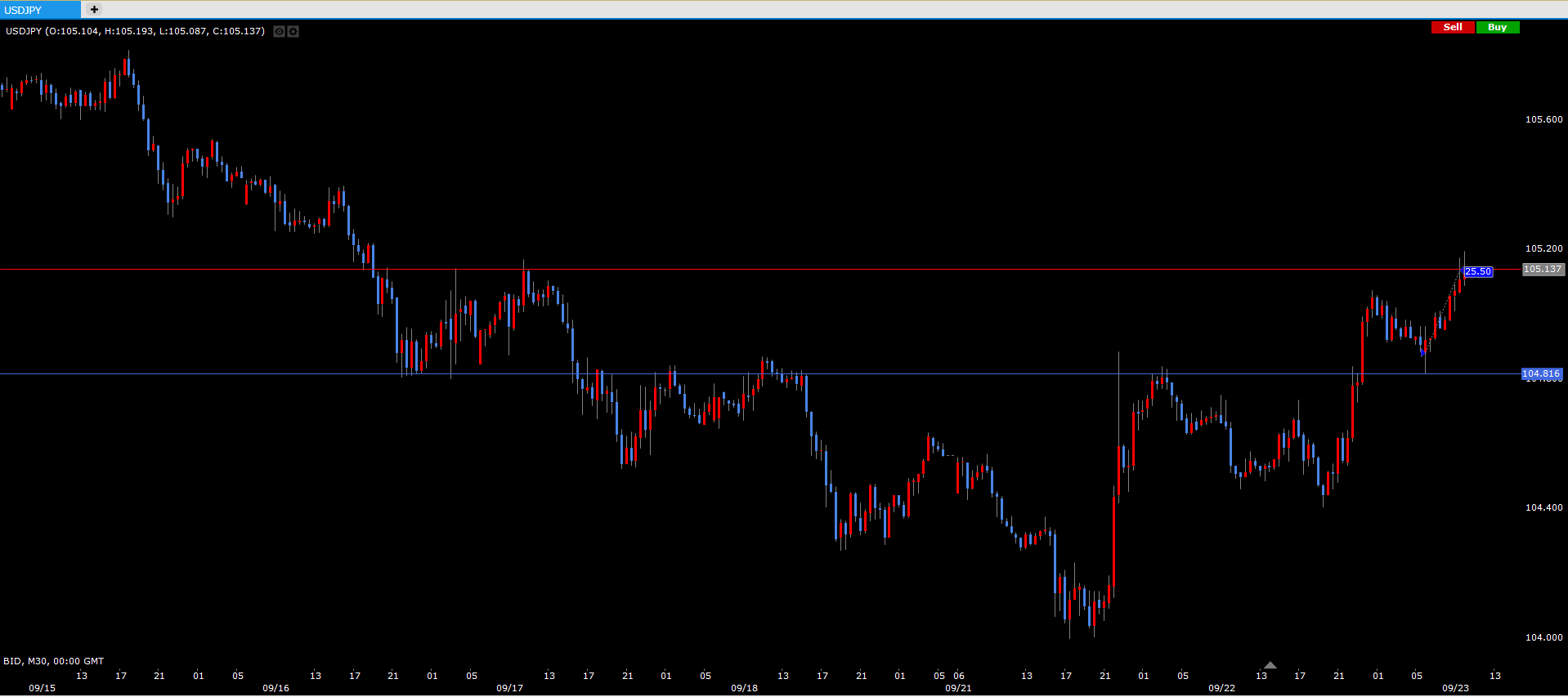
Task: Select the 25.50 pips profit label
Action: 1478,271
